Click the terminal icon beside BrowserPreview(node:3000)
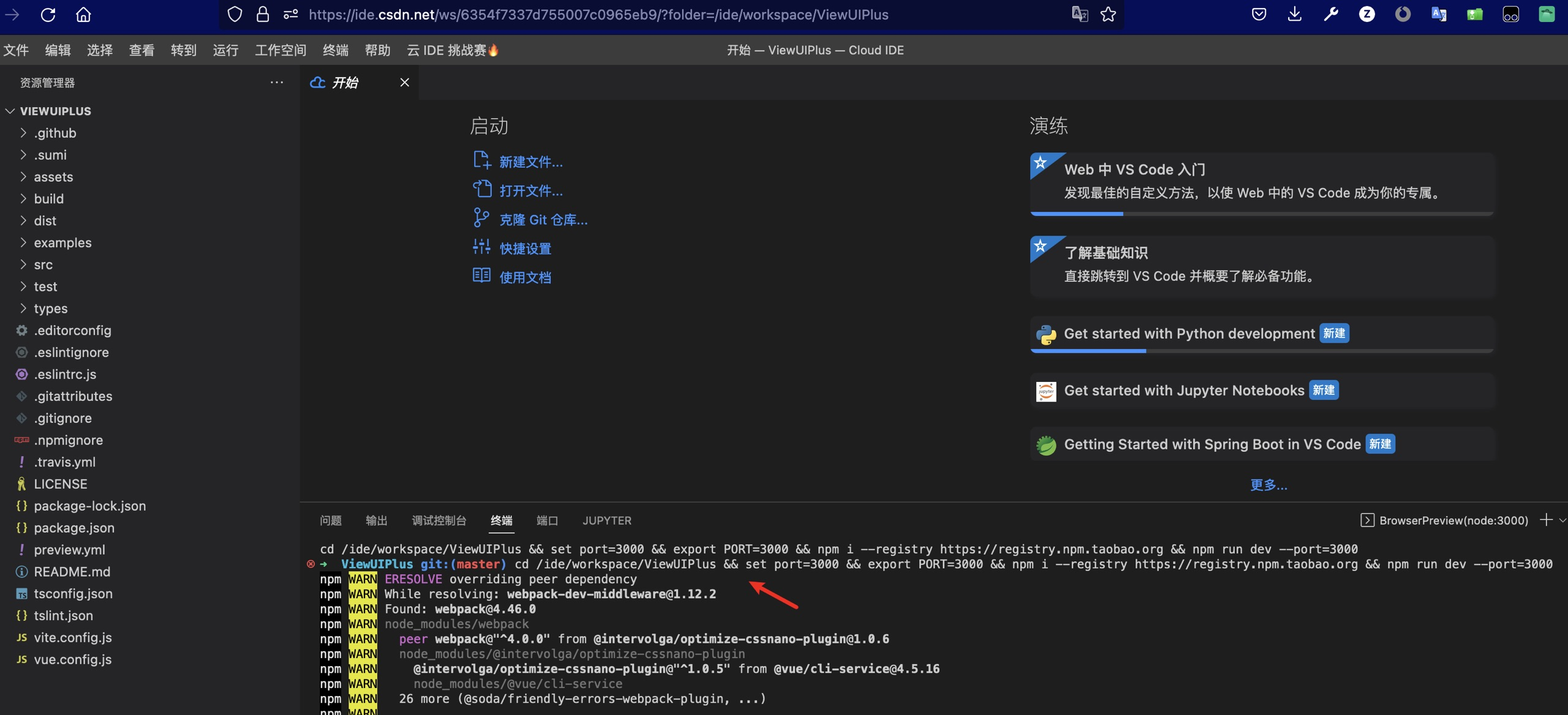 tap(1367, 520)
